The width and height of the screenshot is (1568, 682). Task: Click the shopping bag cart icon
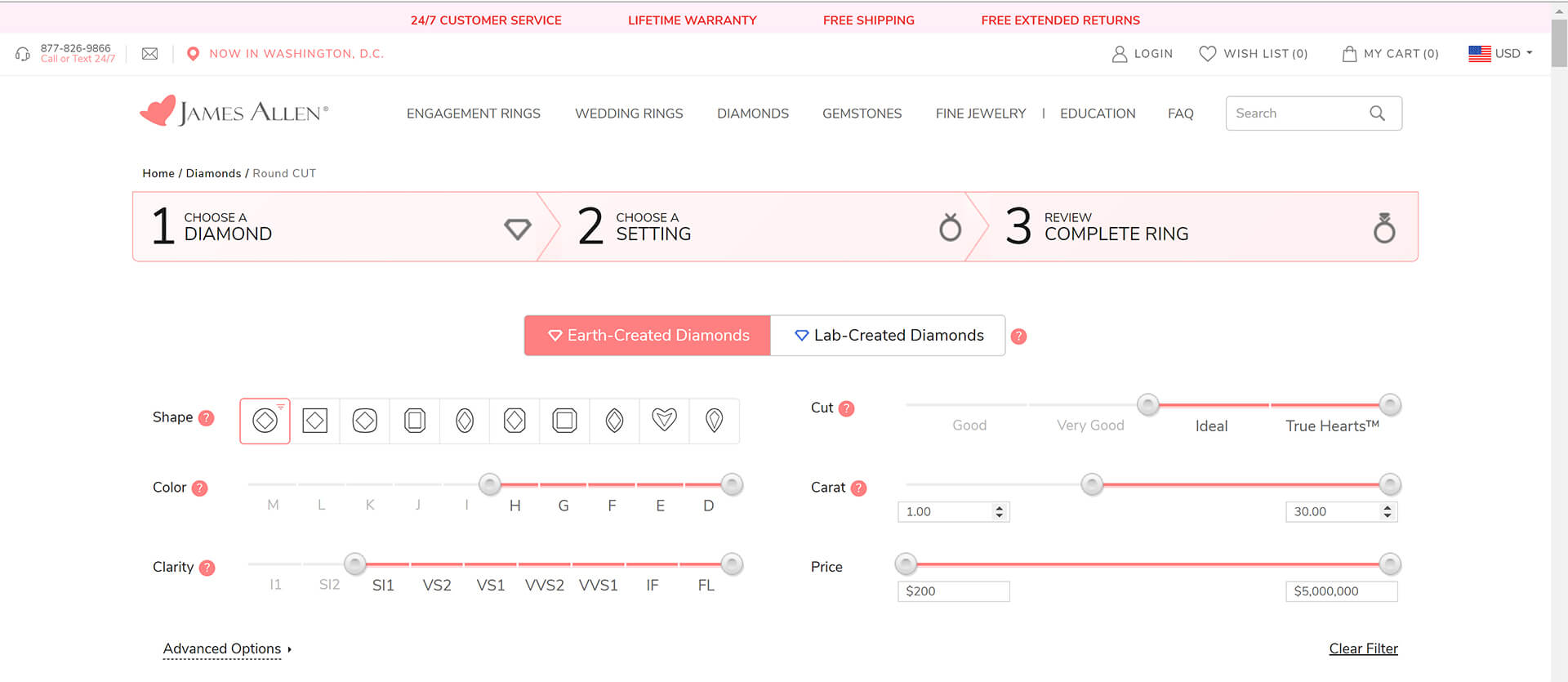[1349, 54]
